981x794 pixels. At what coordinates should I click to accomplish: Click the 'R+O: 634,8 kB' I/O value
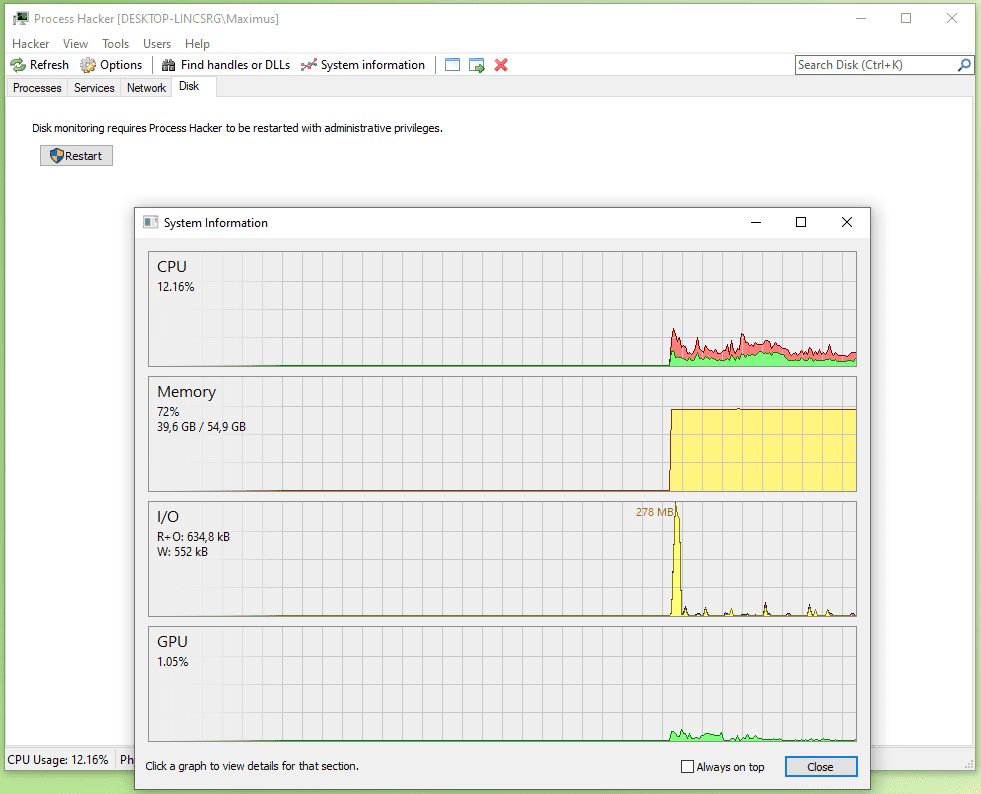[x=193, y=537]
